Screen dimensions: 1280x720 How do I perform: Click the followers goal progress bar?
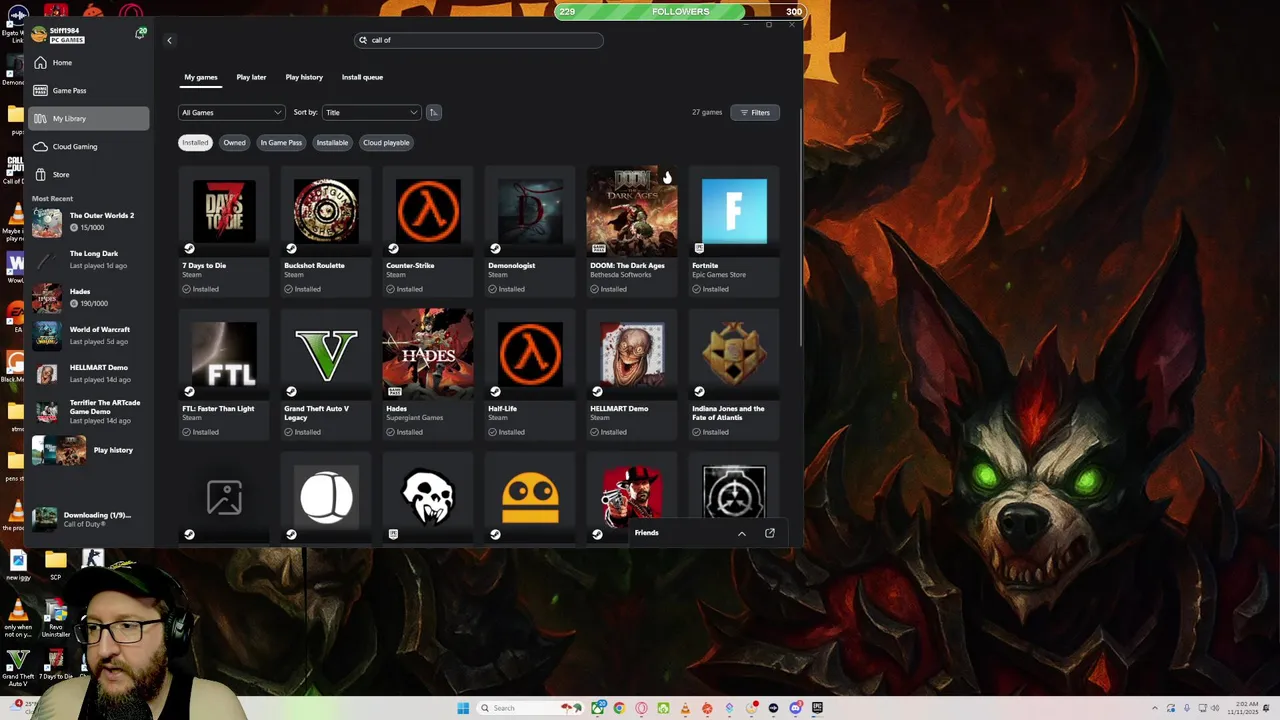(680, 12)
